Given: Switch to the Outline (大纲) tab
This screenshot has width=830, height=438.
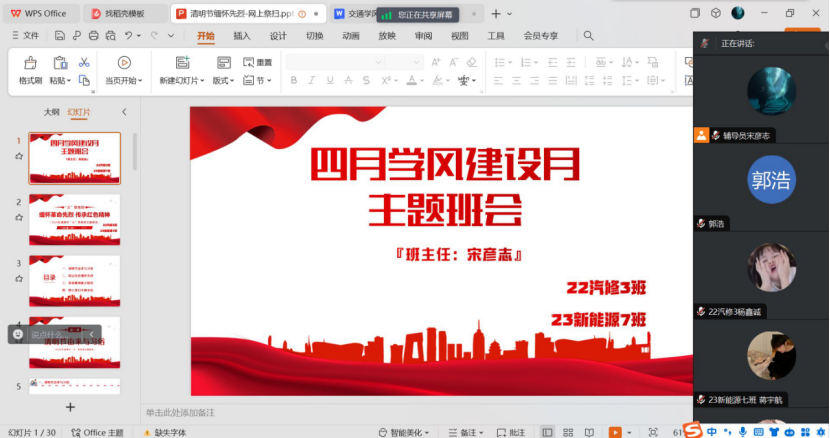Looking at the screenshot, I should (x=51, y=112).
